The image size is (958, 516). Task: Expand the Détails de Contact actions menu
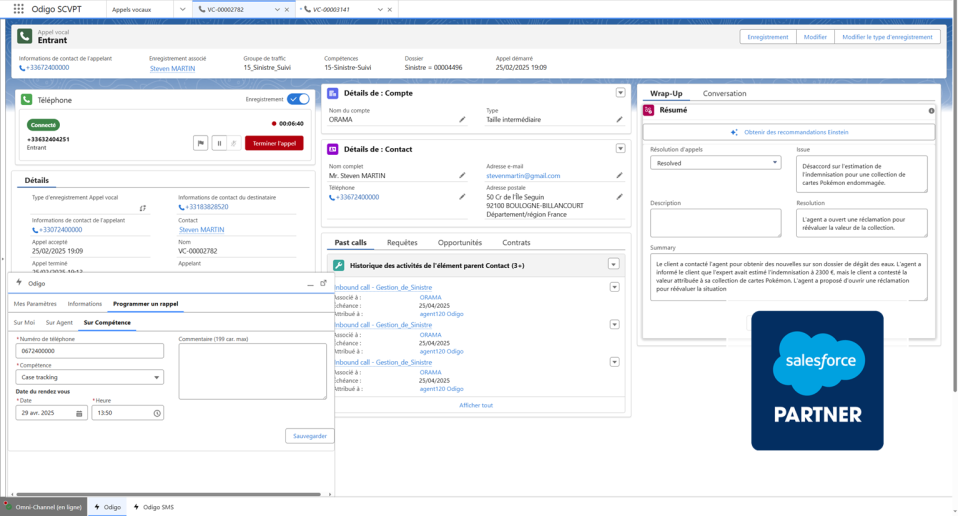(x=620, y=148)
